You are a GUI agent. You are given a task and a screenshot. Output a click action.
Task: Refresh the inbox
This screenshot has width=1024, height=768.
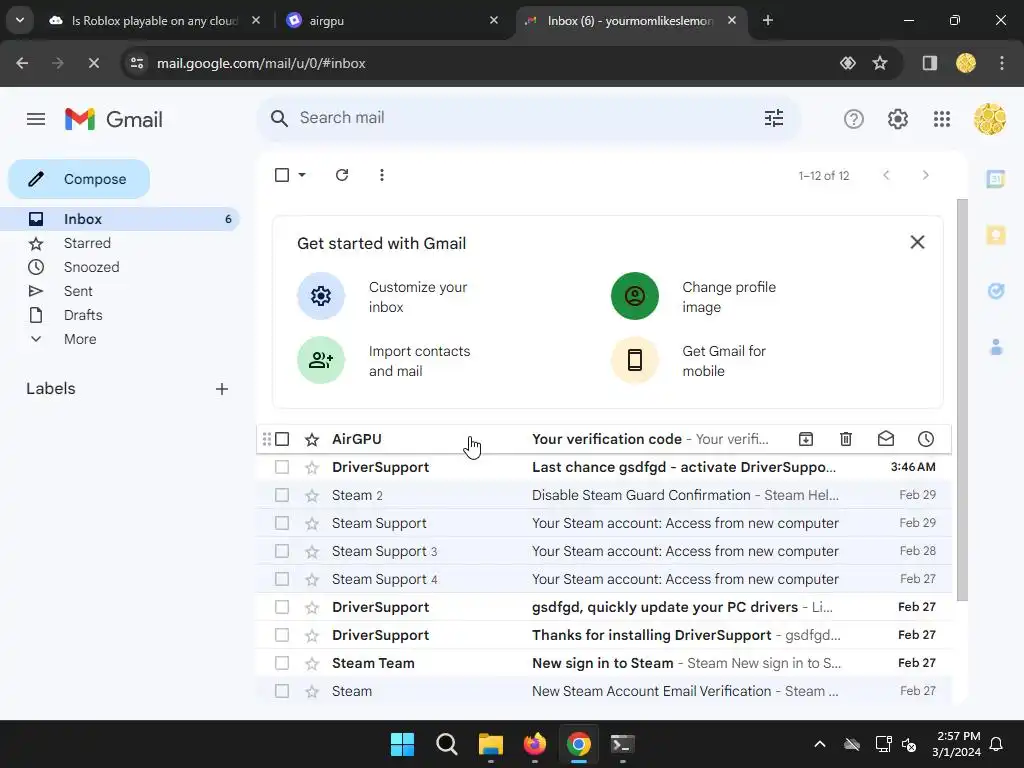(x=342, y=175)
